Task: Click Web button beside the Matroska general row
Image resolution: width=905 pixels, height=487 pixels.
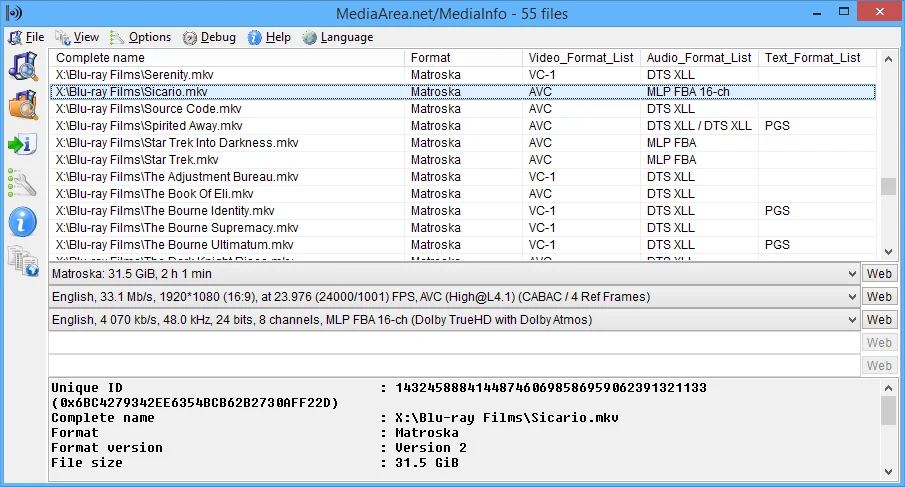Action: pyautogui.click(x=879, y=274)
